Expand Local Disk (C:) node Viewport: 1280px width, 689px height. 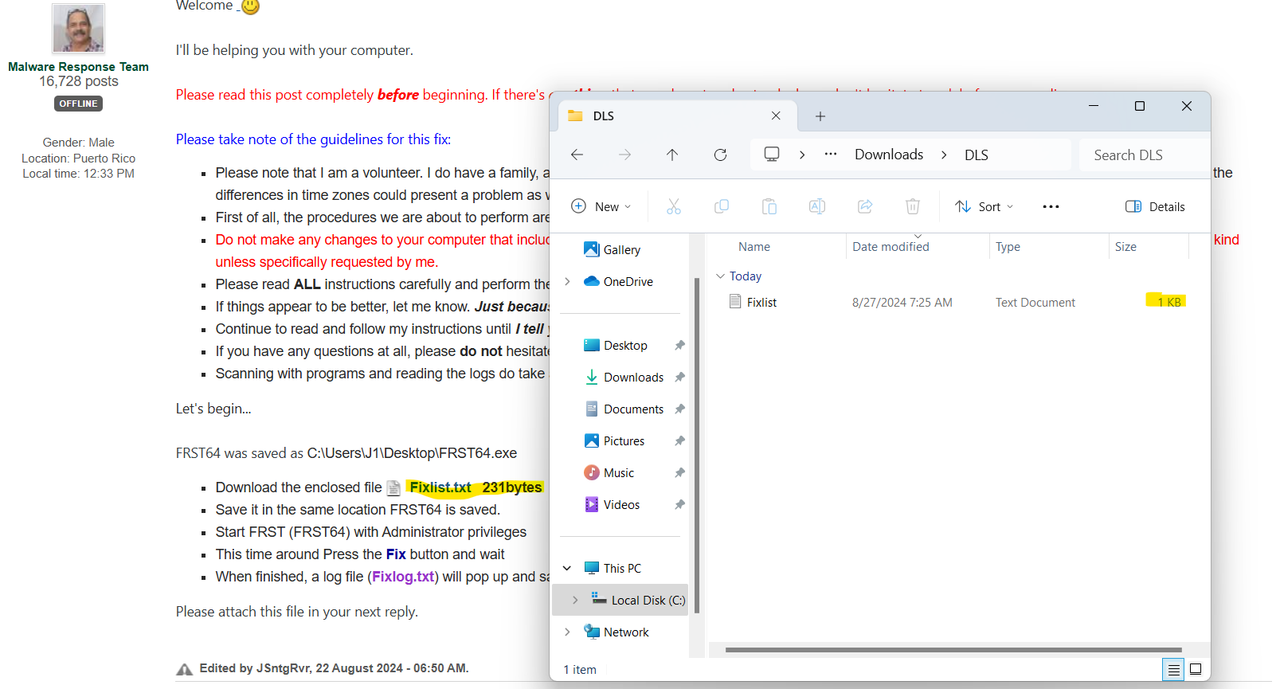click(x=575, y=600)
